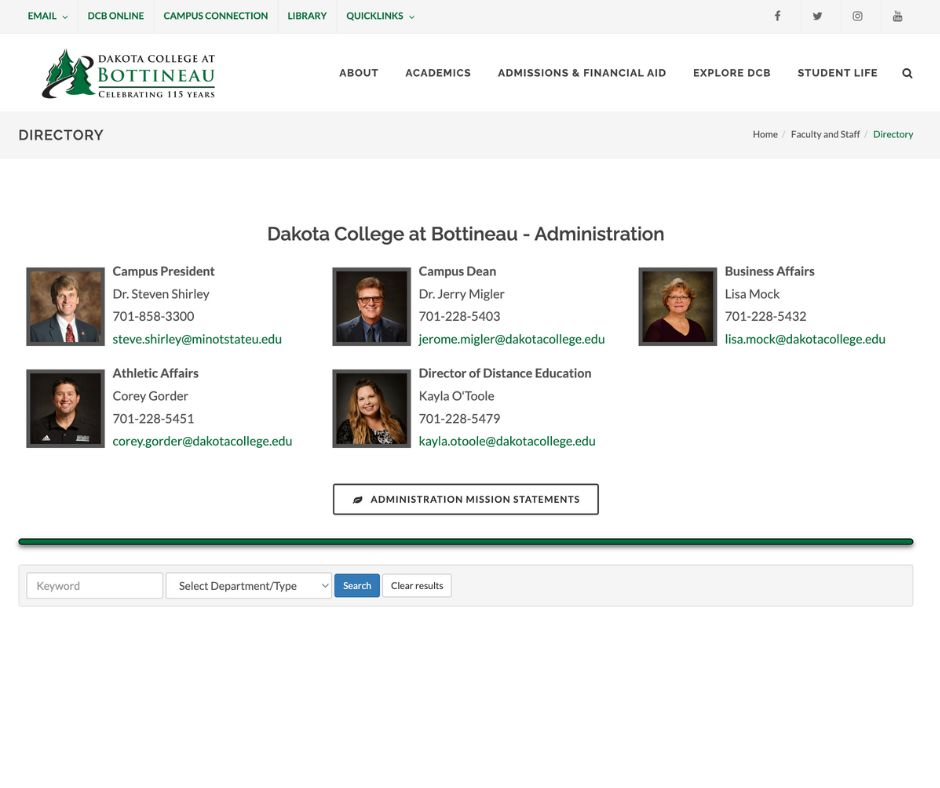Open the ACADEMICS navigation menu
Viewport: 940px width, 788px height.
click(438, 73)
